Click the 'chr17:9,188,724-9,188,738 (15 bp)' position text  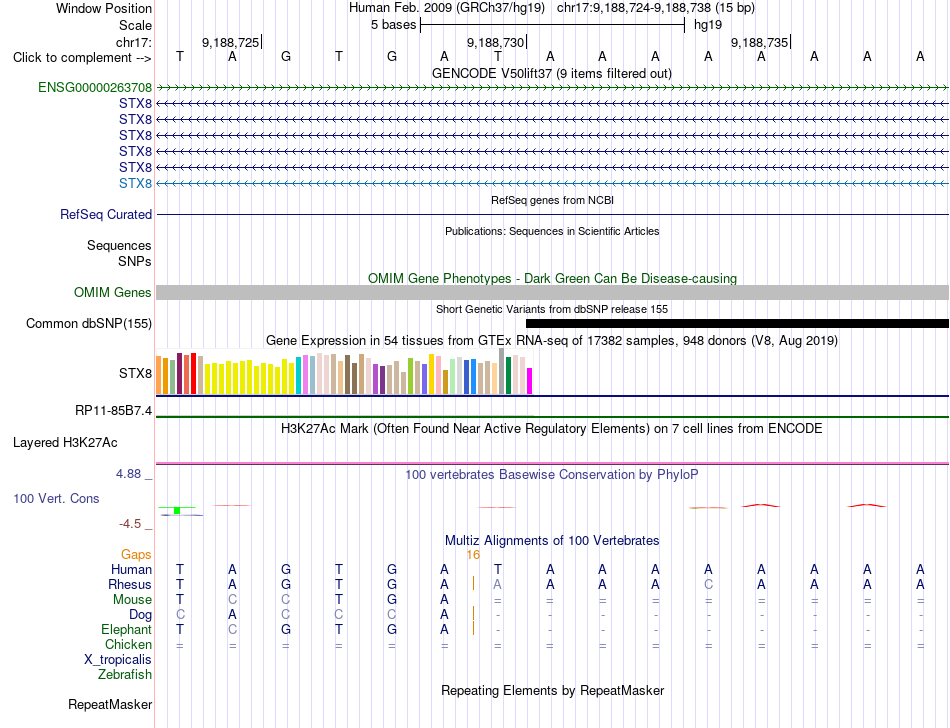point(656,8)
